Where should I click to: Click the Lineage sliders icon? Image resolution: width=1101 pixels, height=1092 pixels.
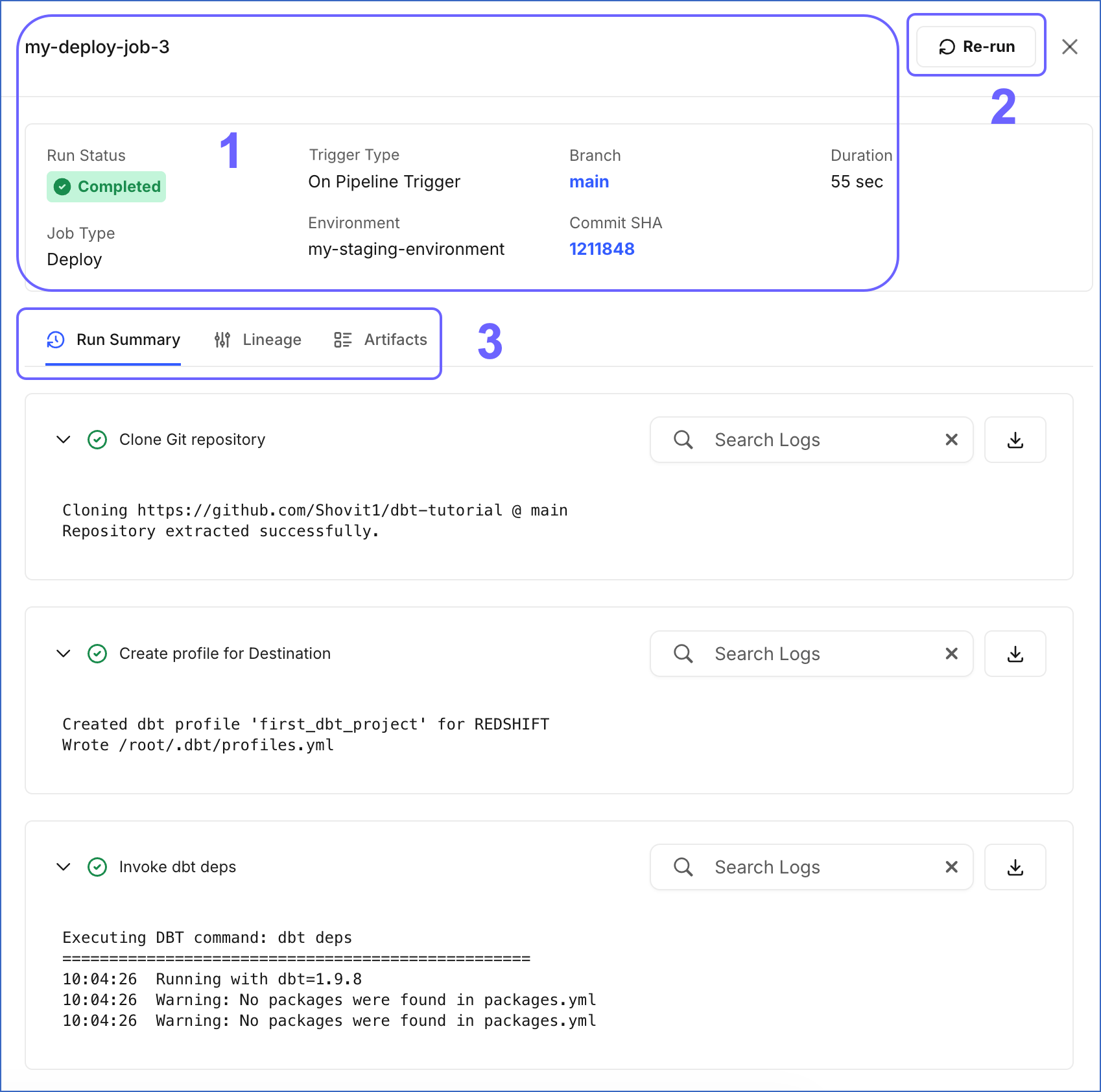pos(222,340)
